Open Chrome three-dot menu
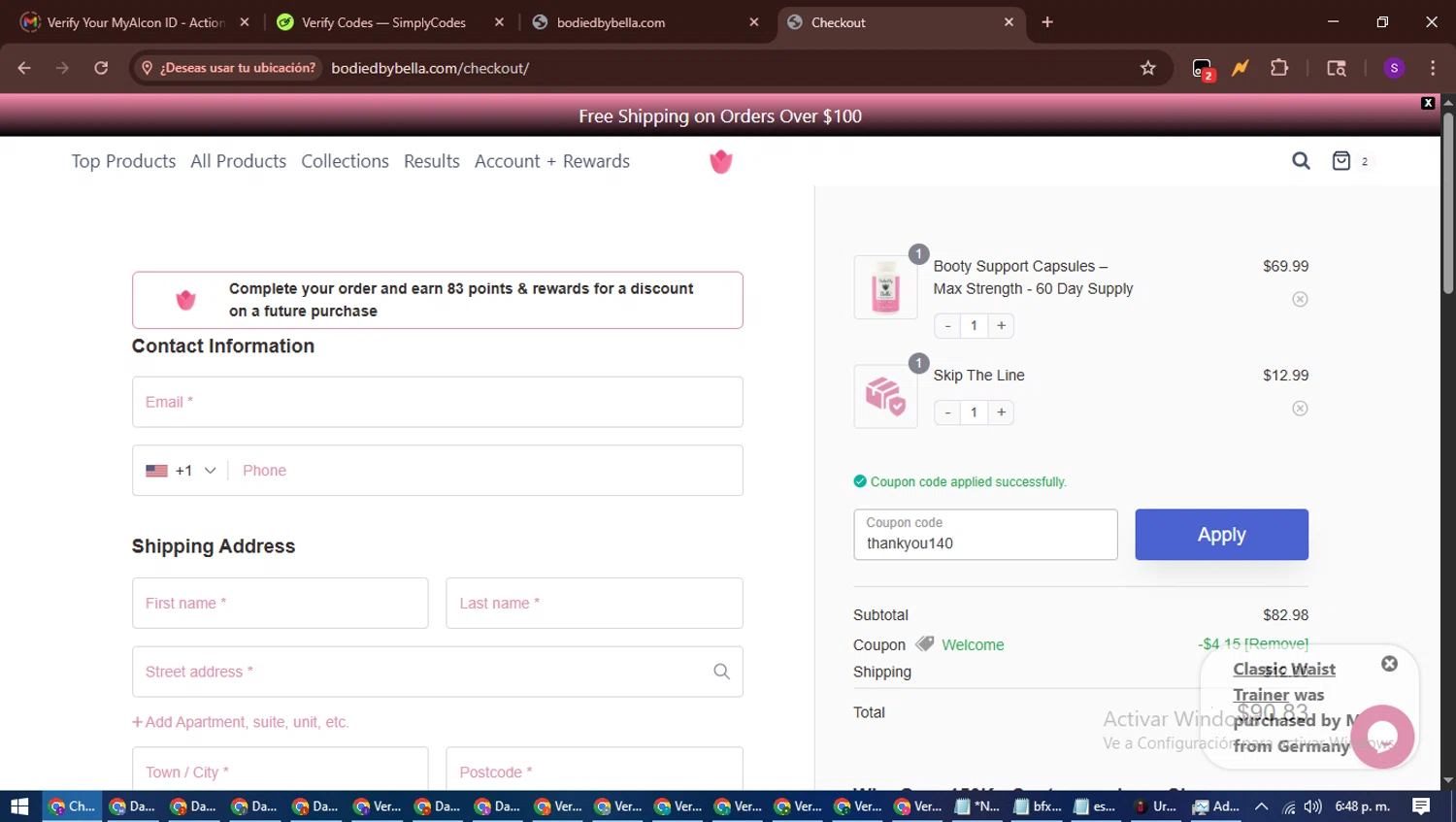Image resolution: width=1456 pixels, height=822 pixels. (x=1433, y=68)
